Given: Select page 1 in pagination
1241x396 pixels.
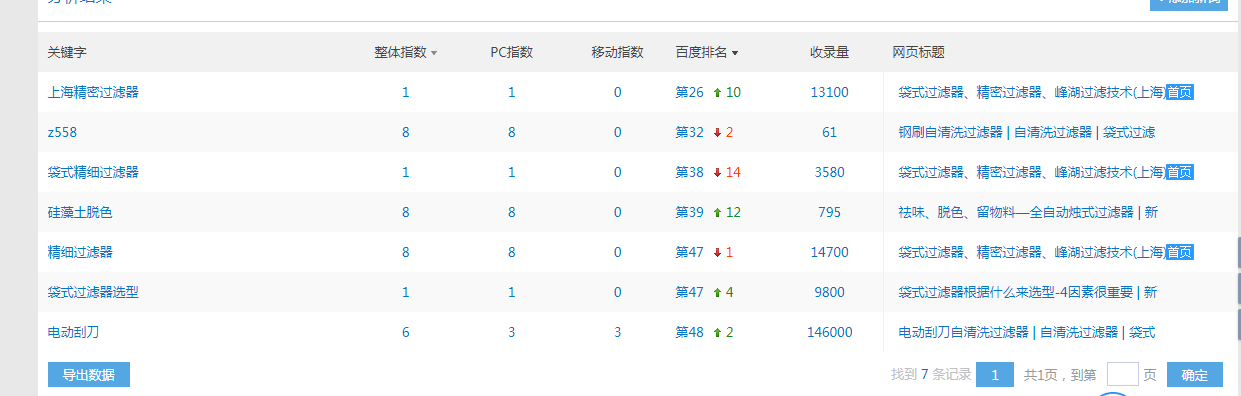Looking at the screenshot, I should pos(995,375).
